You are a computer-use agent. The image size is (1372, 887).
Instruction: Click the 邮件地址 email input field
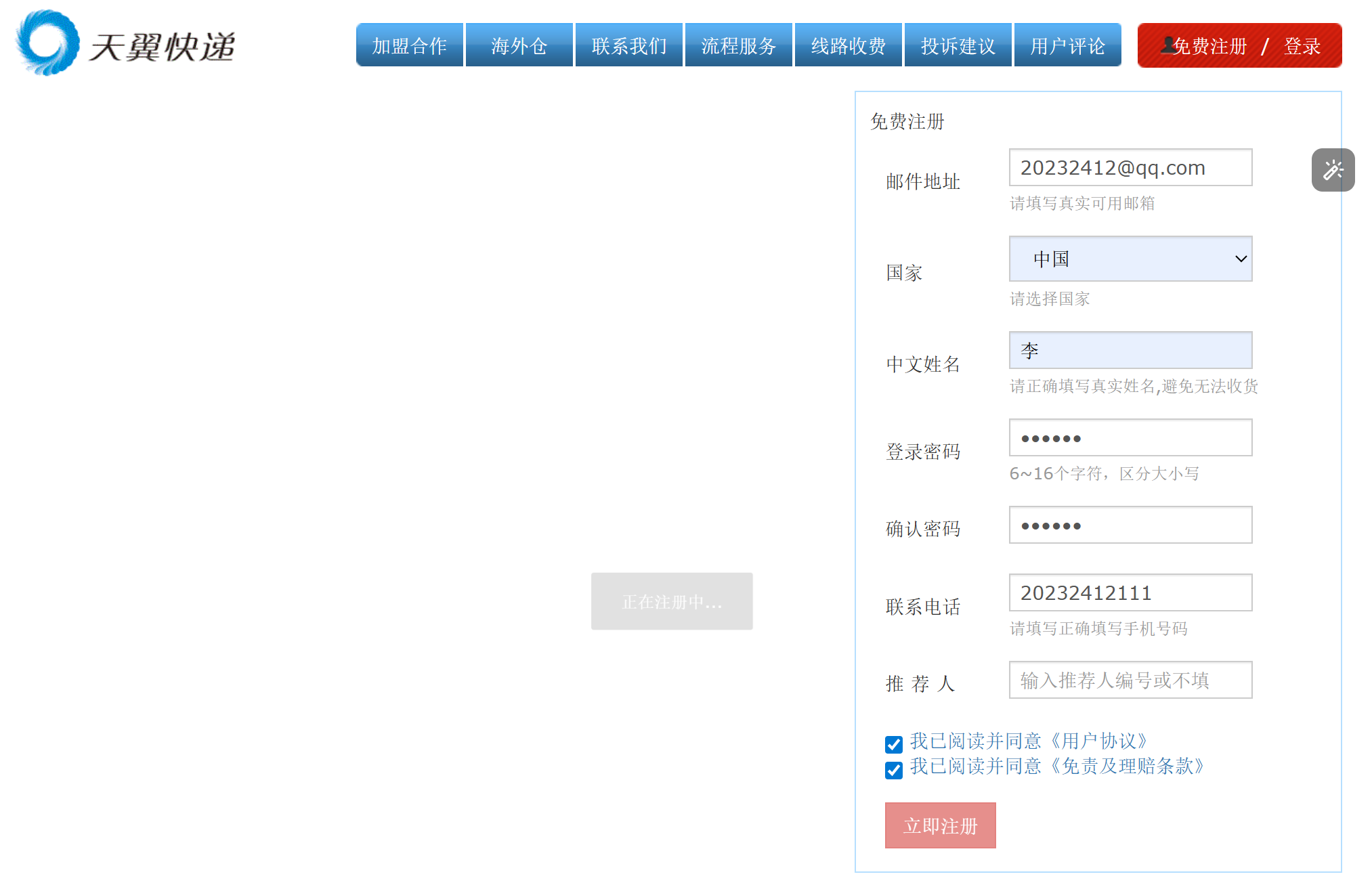tap(1130, 167)
